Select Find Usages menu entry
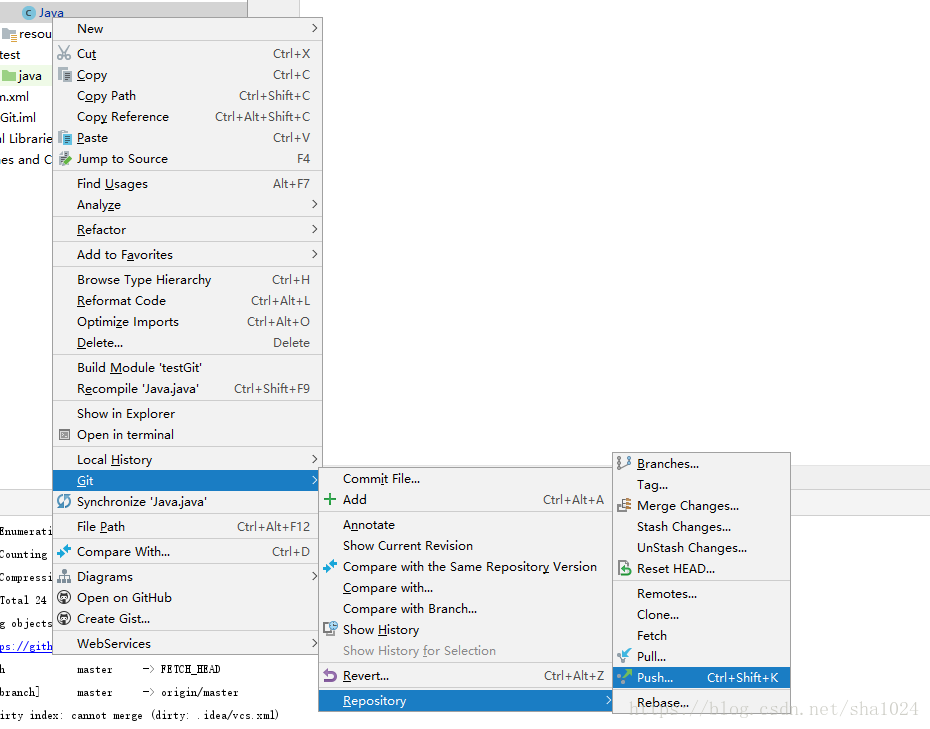 187,184
